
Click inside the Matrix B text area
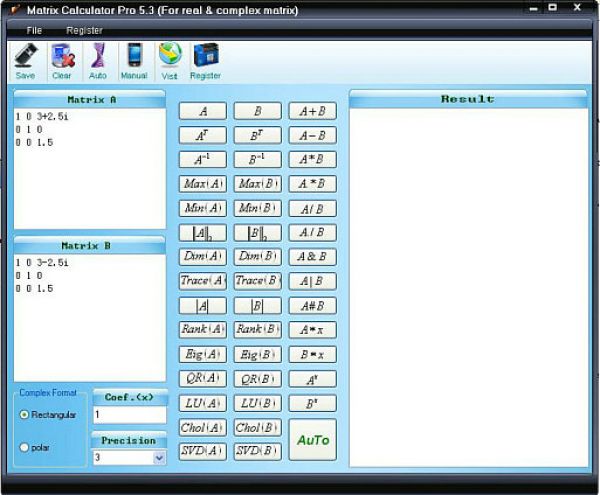tap(90, 318)
